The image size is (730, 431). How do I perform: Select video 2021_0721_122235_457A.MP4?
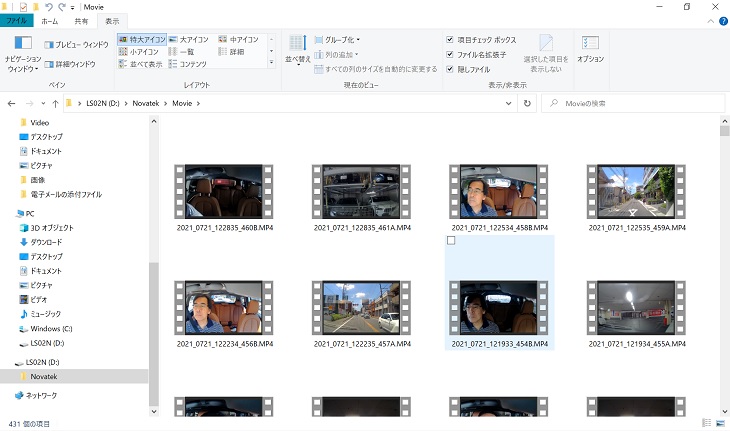(x=362, y=314)
